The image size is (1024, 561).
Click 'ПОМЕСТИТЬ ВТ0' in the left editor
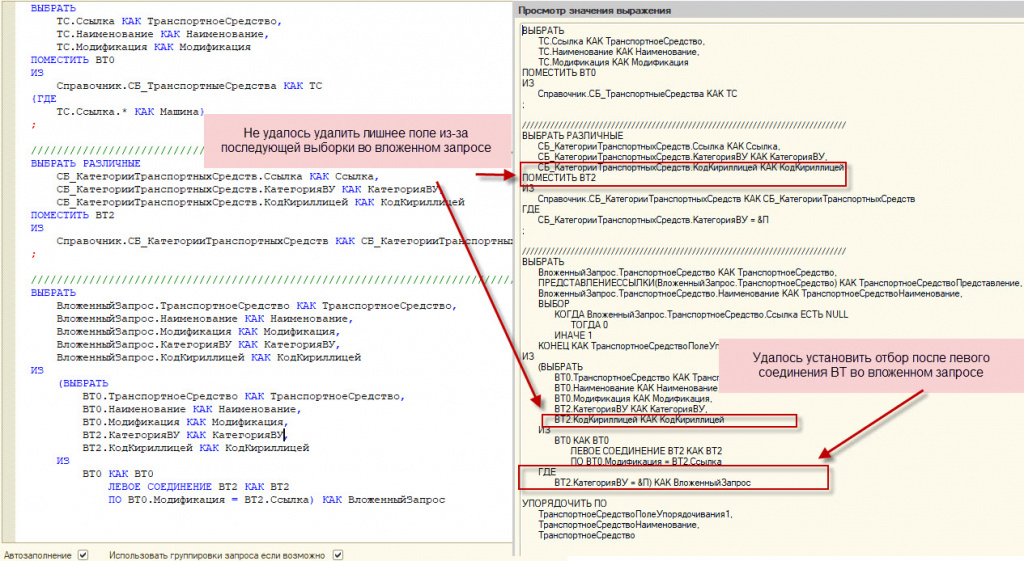pos(72,60)
